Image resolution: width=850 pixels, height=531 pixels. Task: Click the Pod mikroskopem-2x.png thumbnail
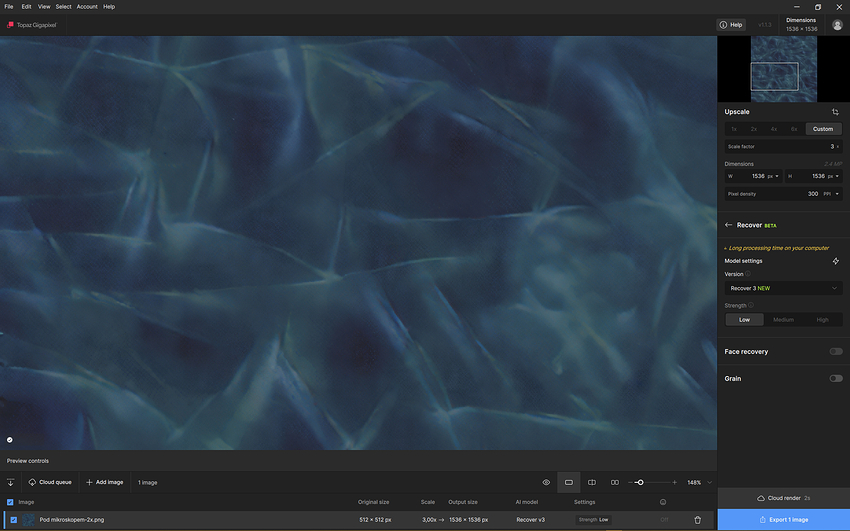tap(28, 520)
